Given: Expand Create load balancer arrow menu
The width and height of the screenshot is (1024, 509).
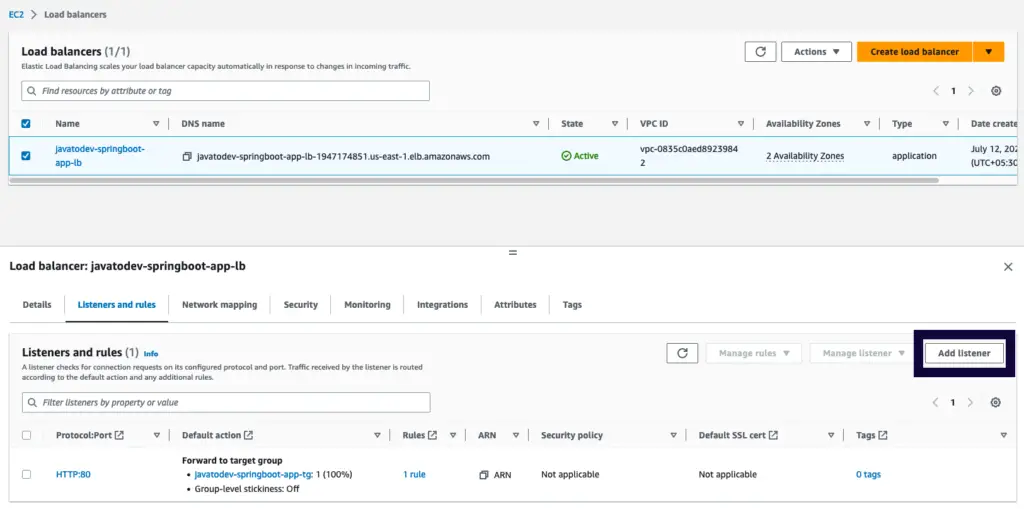Looking at the screenshot, I should pos(989,52).
